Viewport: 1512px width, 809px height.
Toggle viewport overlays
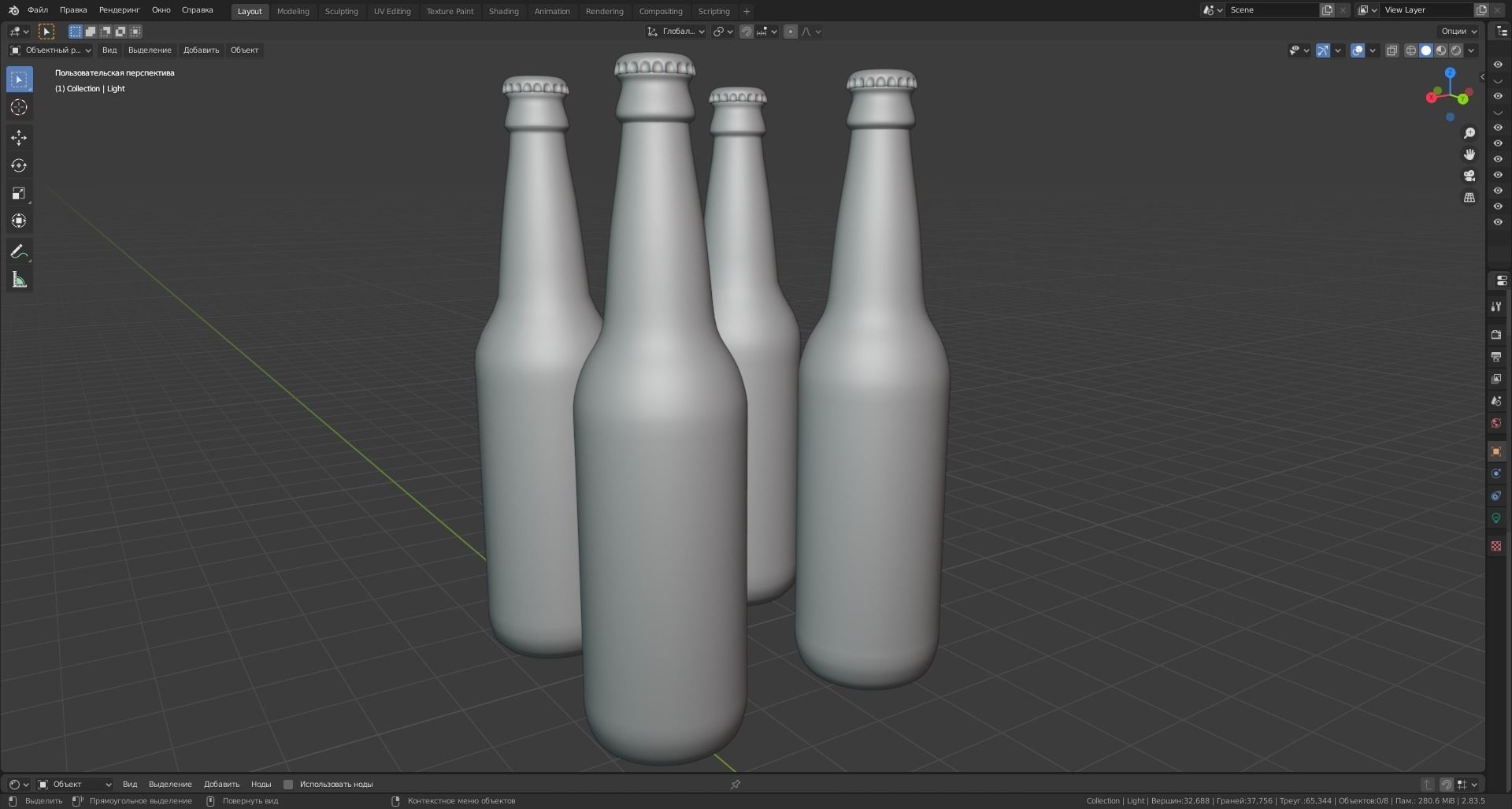point(1358,50)
